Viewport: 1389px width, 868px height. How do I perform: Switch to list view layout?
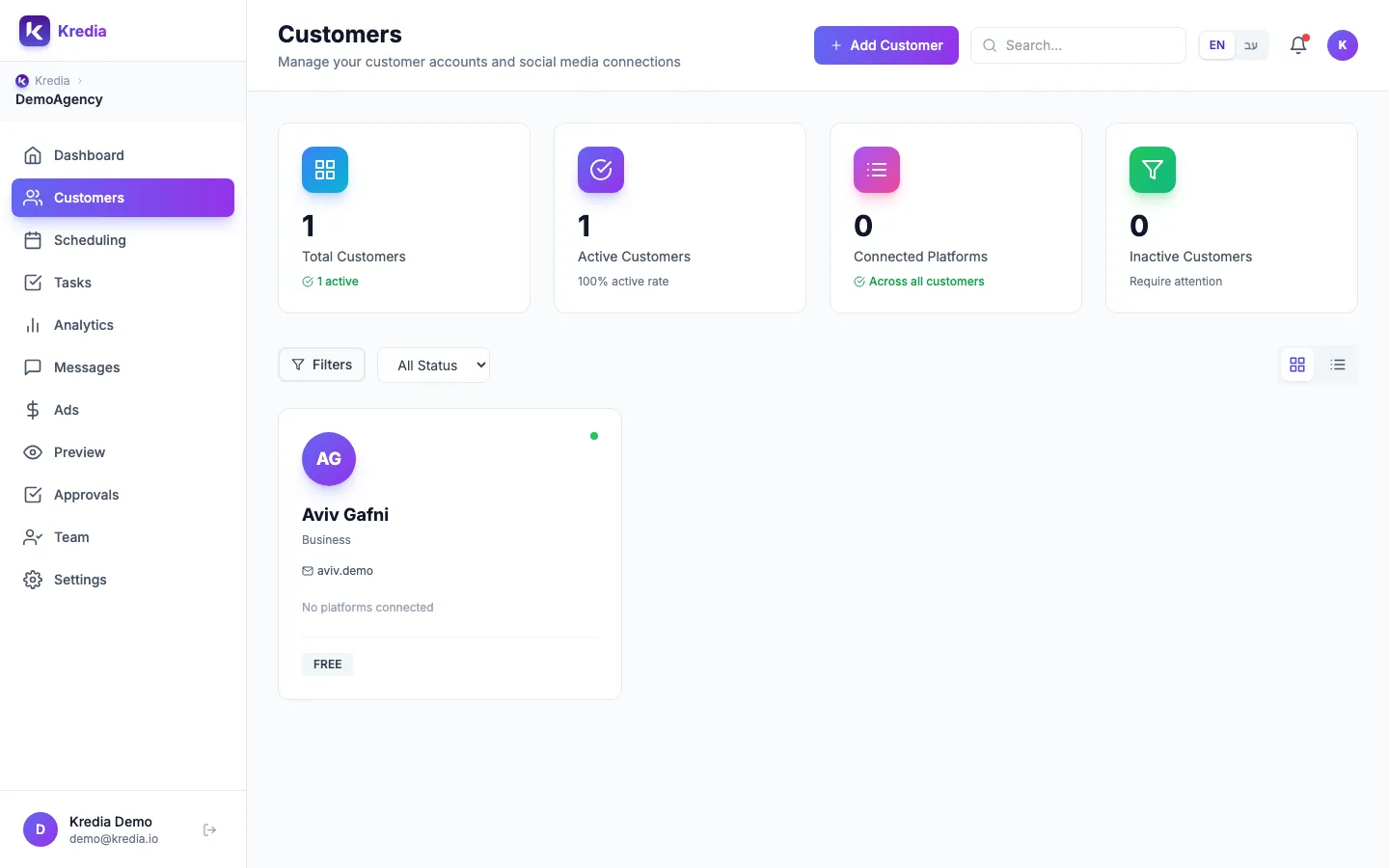click(x=1338, y=365)
